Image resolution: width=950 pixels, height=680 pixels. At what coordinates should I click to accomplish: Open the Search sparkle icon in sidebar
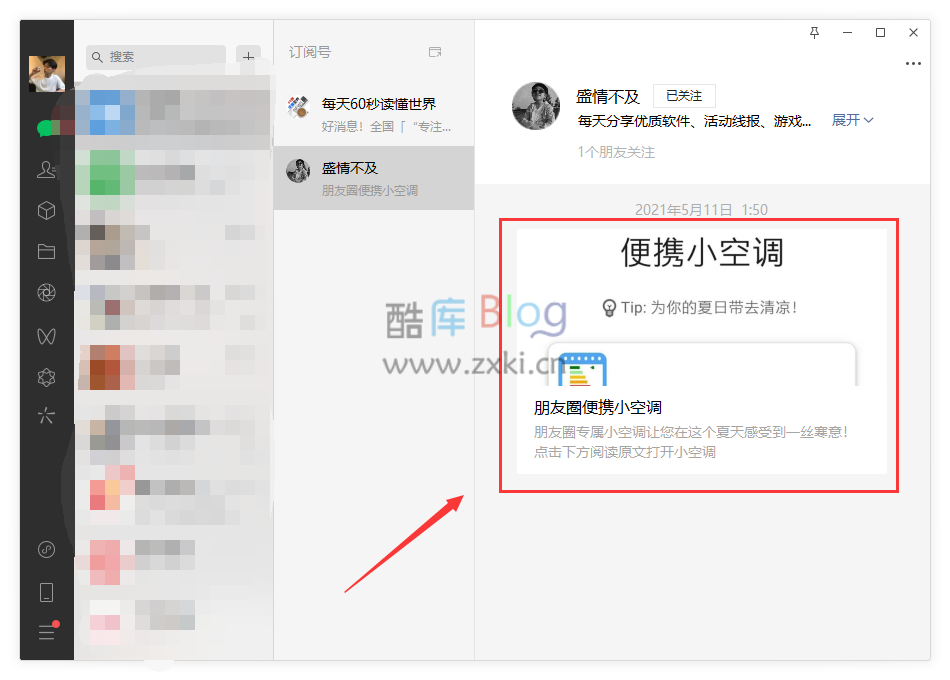46,415
